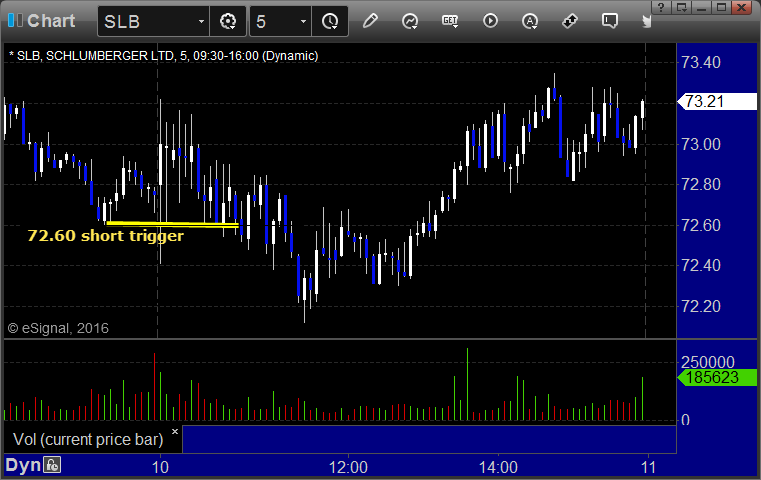Screen dimensions: 761x480
Task: Open the chart settings gear icon
Action: pos(228,21)
